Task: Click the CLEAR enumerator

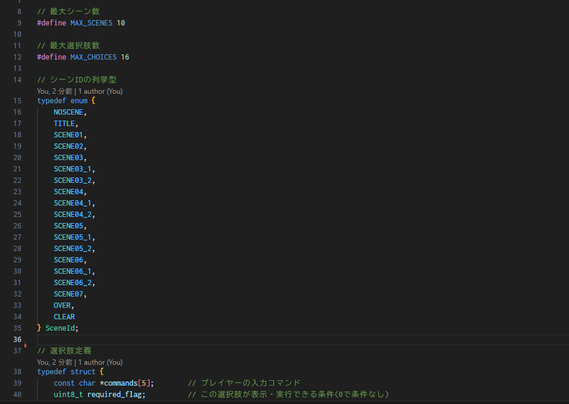Action: (x=64, y=317)
